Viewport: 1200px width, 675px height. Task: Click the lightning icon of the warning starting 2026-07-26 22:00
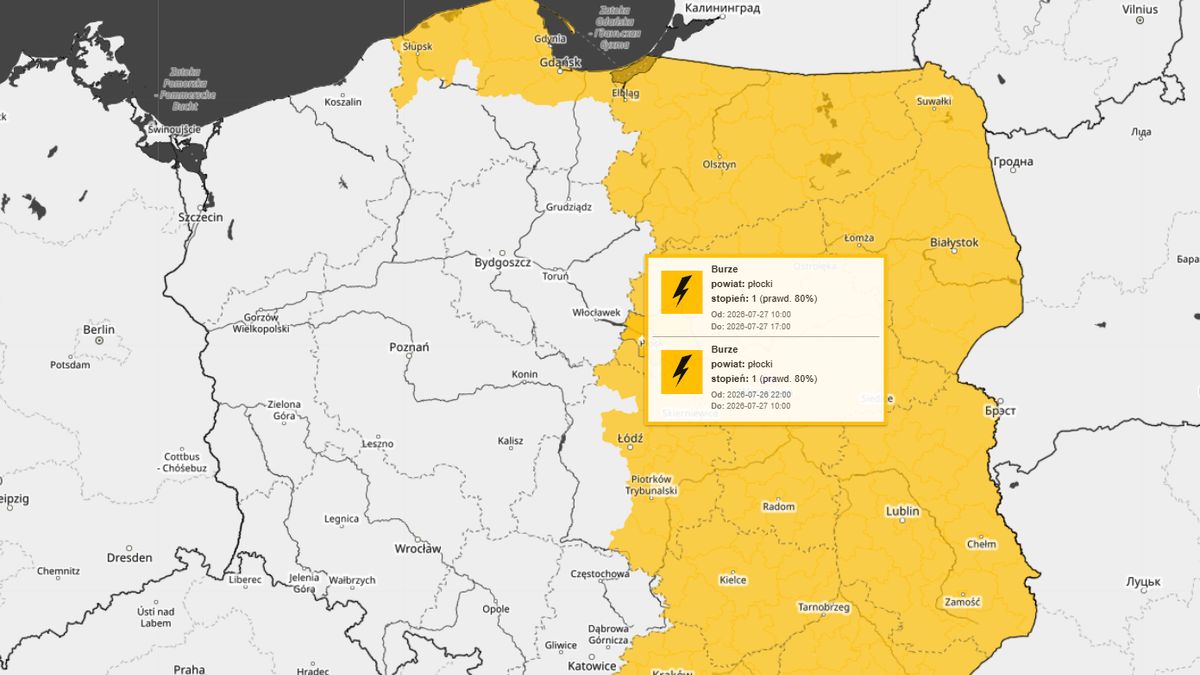(681, 371)
